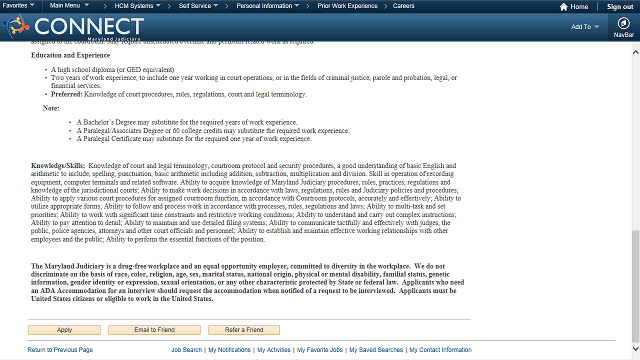
Task: Select the Careers breadcrumb item
Action: [x=403, y=6]
